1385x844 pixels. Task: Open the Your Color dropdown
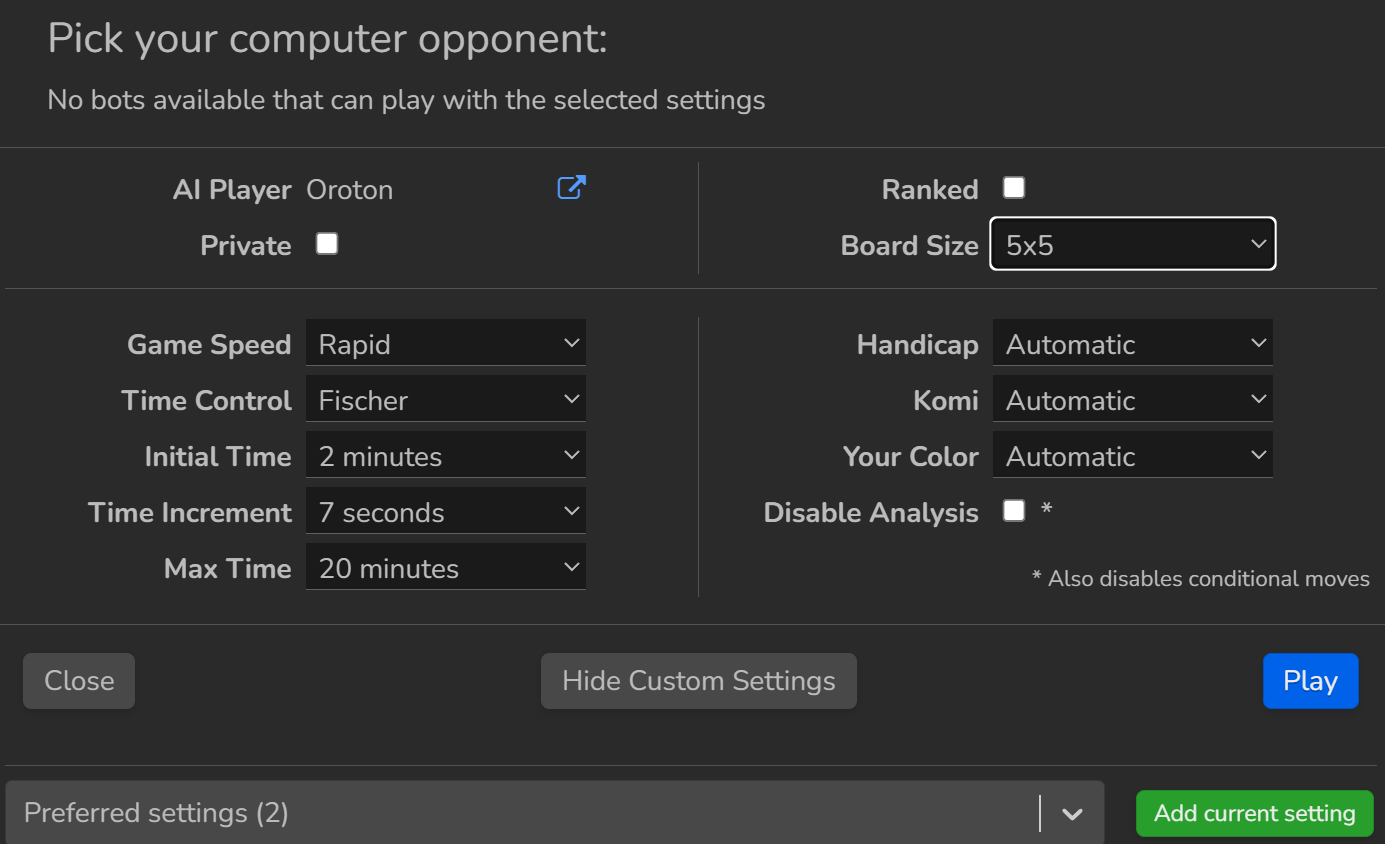[x=1132, y=456]
